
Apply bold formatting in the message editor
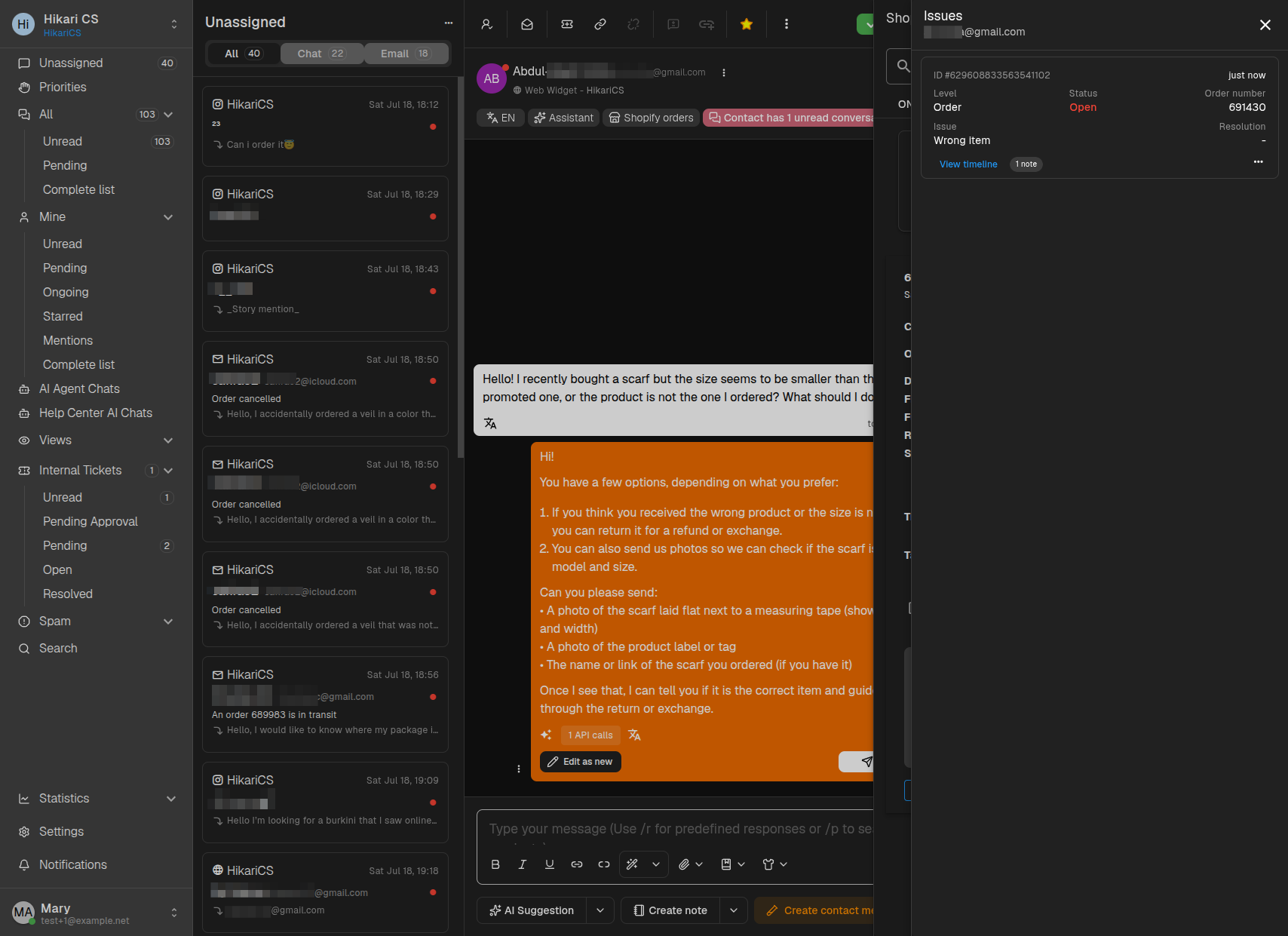click(x=495, y=864)
